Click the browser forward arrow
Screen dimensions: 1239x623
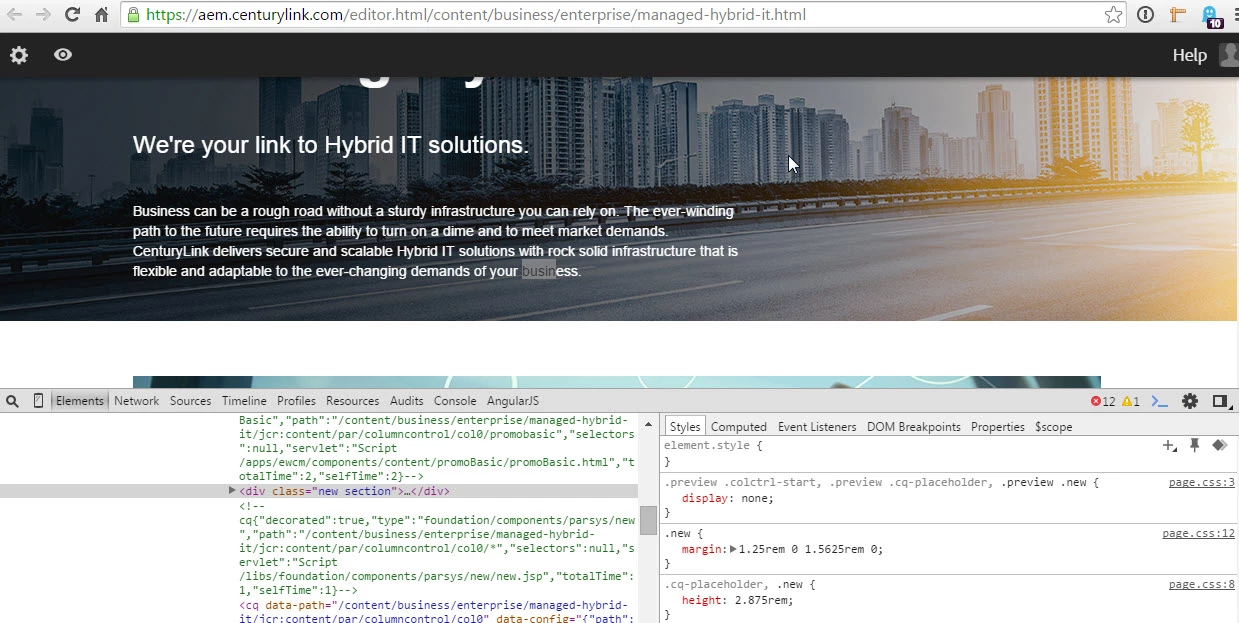coord(43,15)
